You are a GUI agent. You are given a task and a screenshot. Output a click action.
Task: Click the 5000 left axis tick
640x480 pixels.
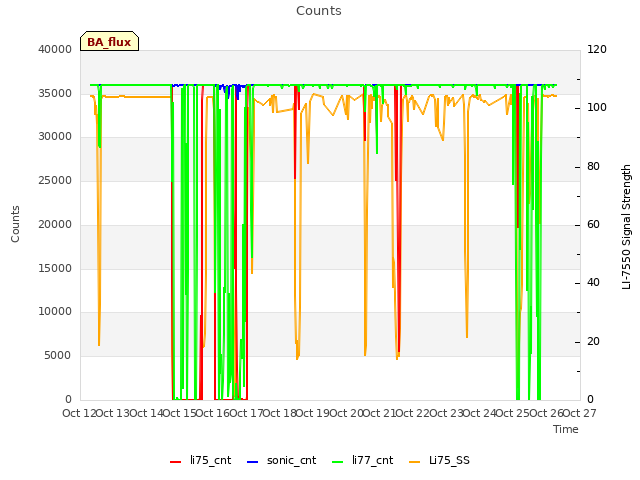point(58,356)
